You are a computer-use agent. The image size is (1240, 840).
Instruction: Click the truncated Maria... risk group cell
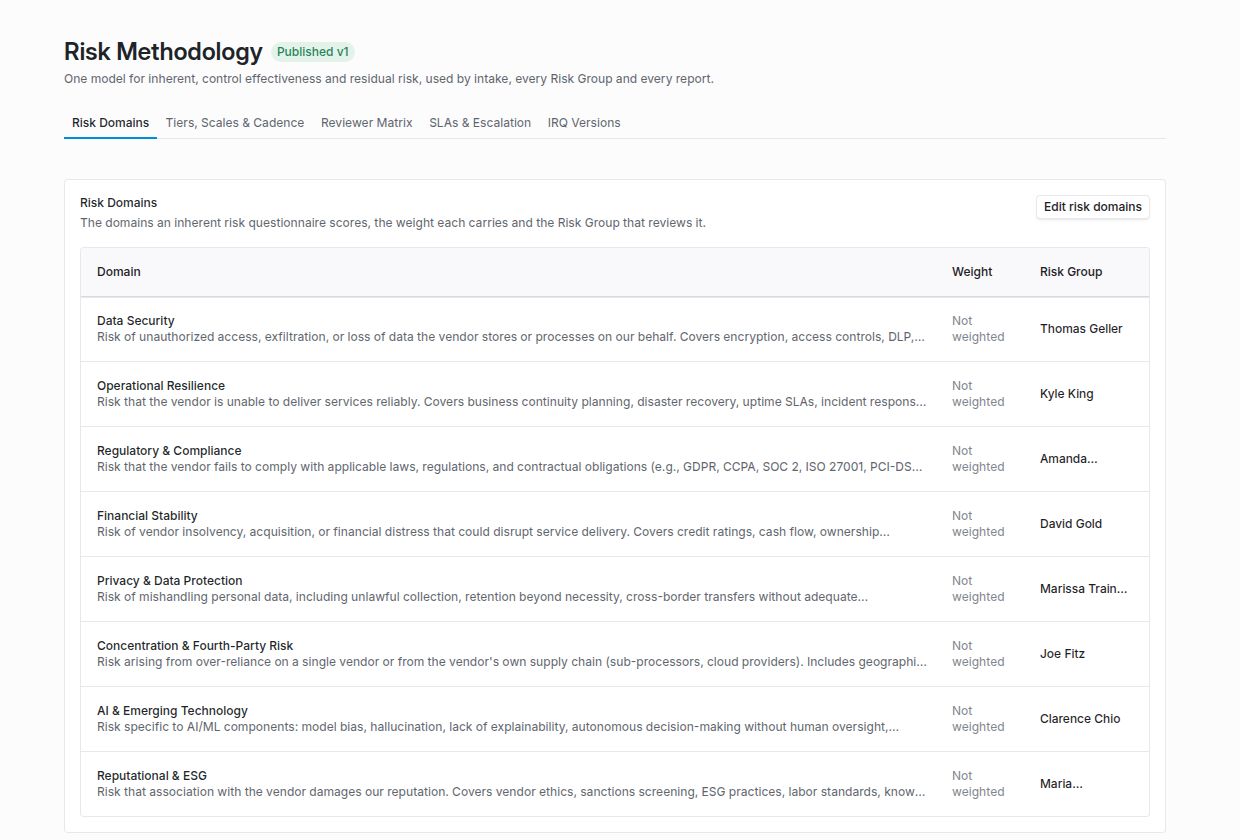(1061, 784)
